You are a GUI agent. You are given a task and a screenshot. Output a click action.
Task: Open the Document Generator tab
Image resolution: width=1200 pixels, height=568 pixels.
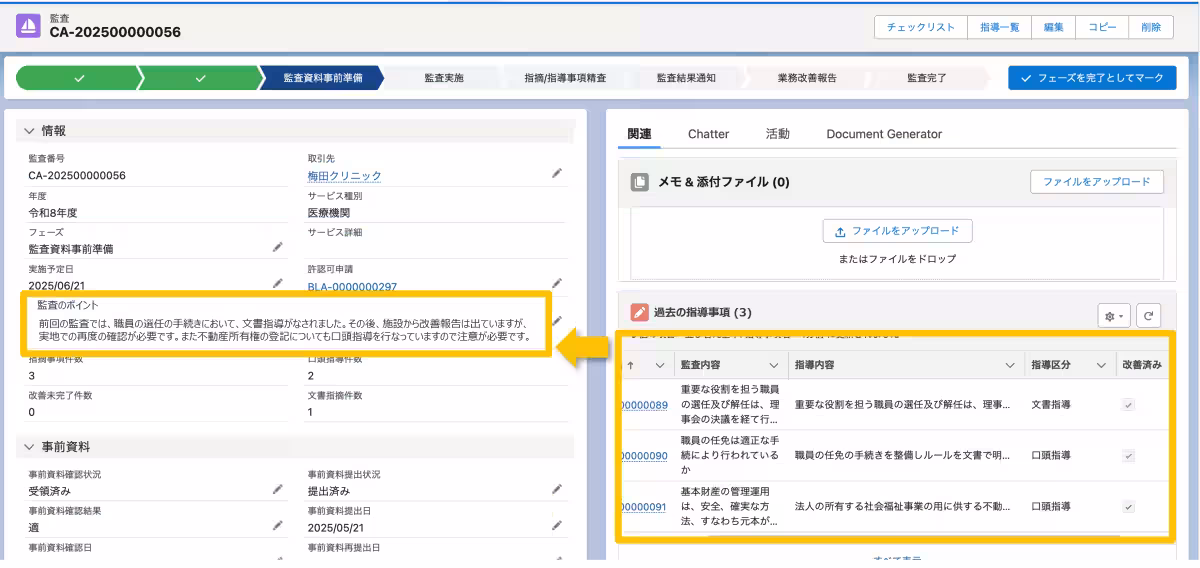[883, 134]
